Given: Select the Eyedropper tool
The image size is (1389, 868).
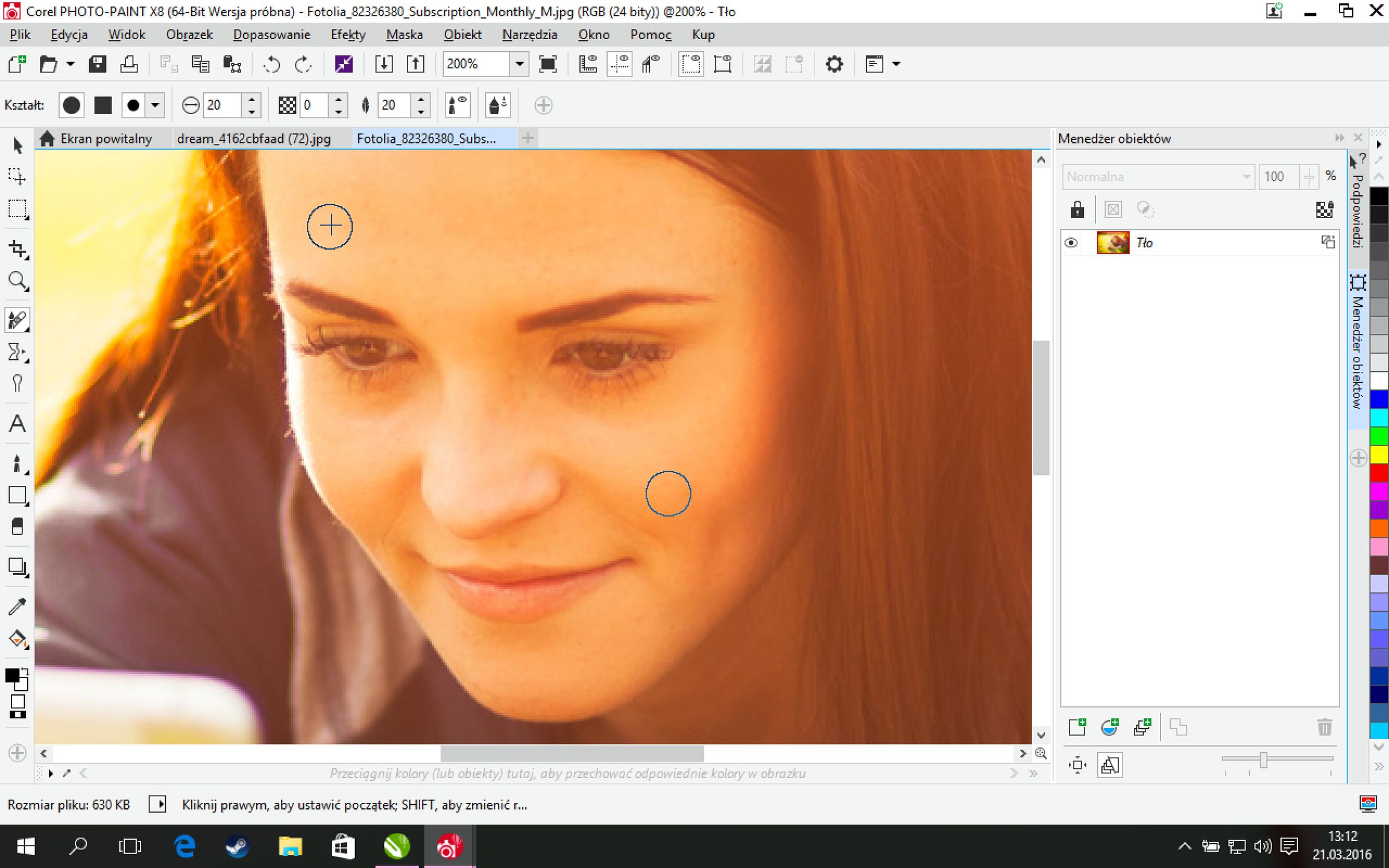Looking at the screenshot, I should (x=17, y=606).
